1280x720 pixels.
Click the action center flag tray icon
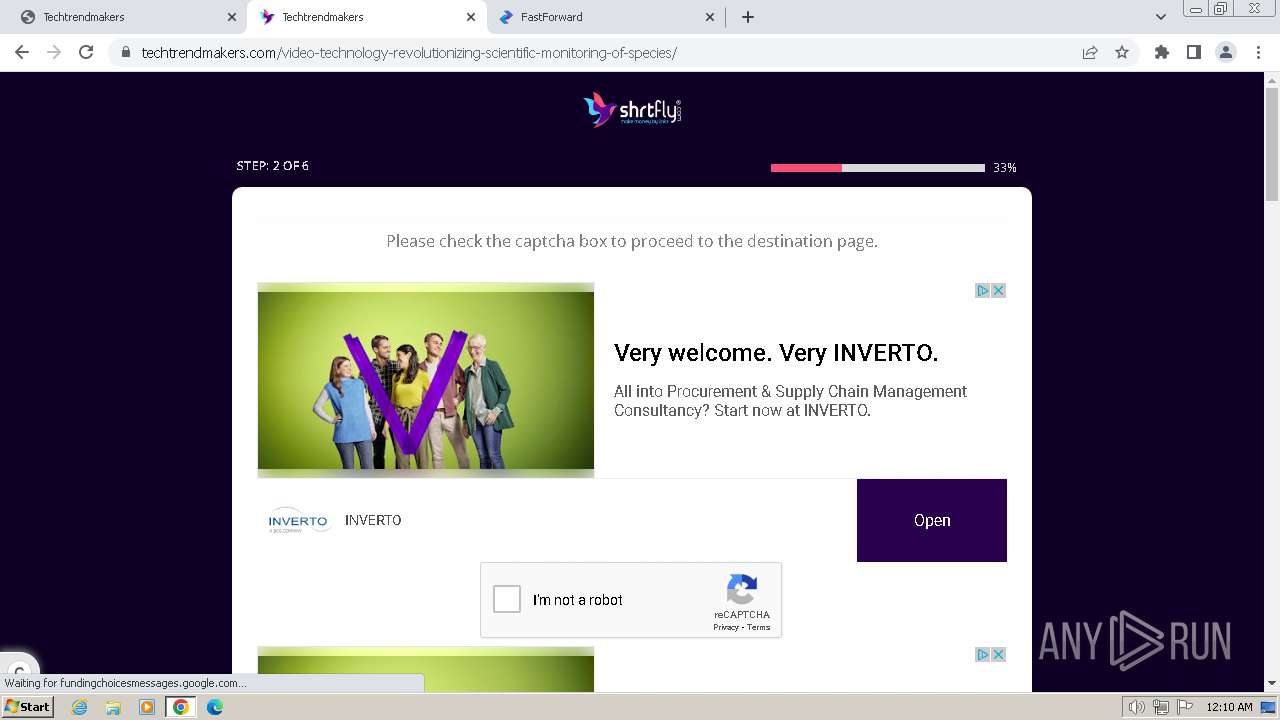pos(1186,707)
